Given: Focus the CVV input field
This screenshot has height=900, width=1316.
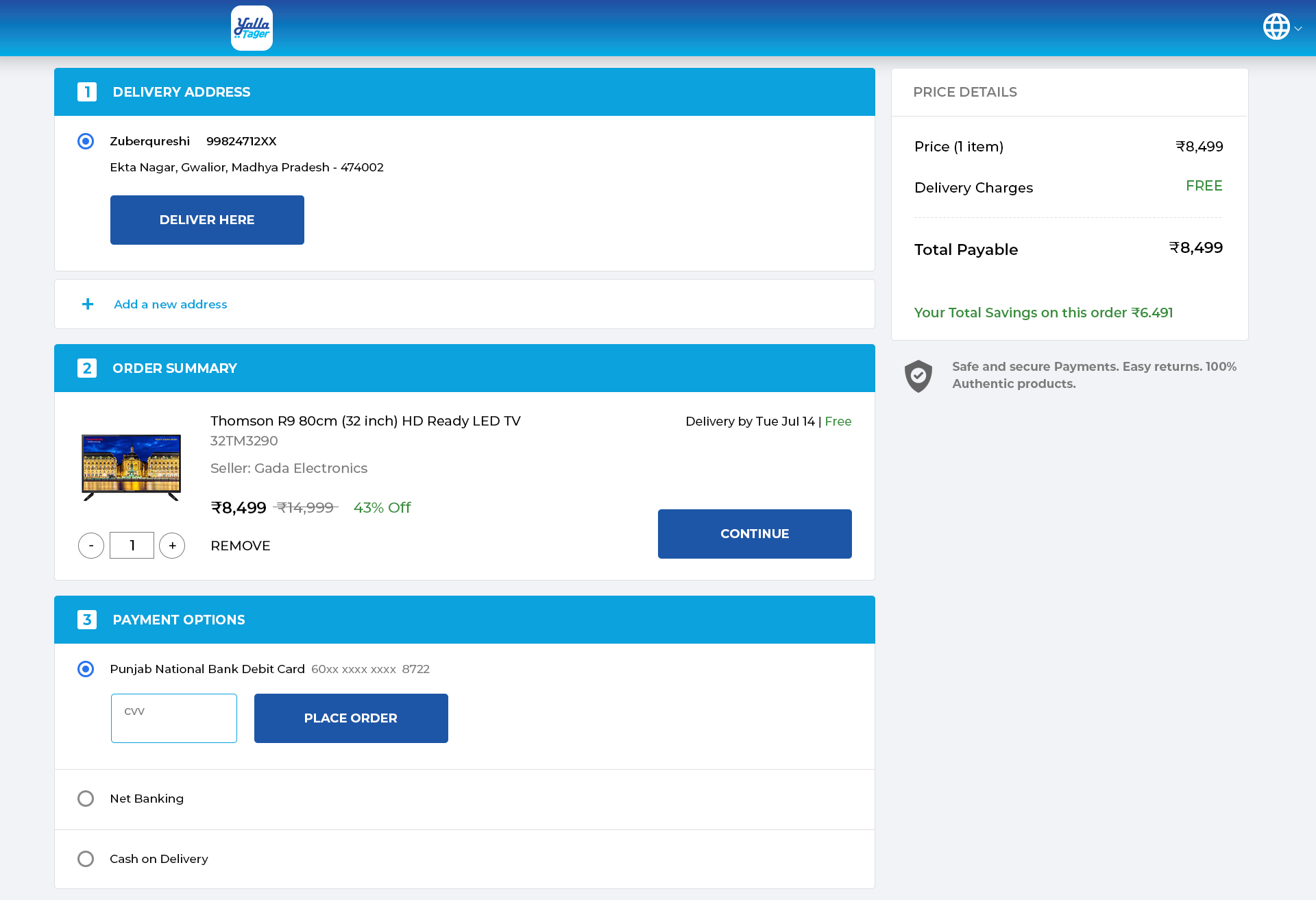Looking at the screenshot, I should (174, 718).
